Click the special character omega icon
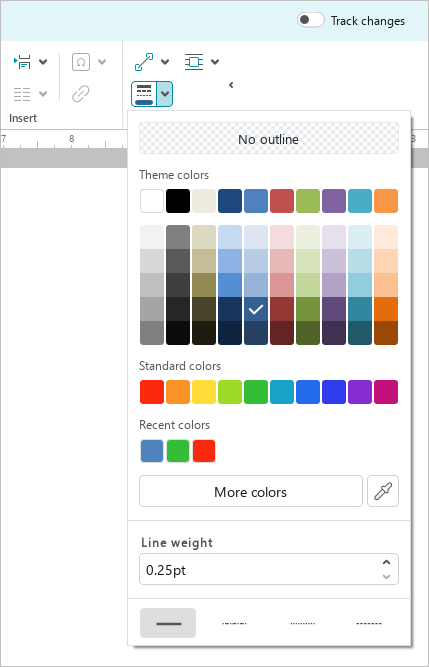The width and height of the screenshot is (429, 667). click(81, 62)
